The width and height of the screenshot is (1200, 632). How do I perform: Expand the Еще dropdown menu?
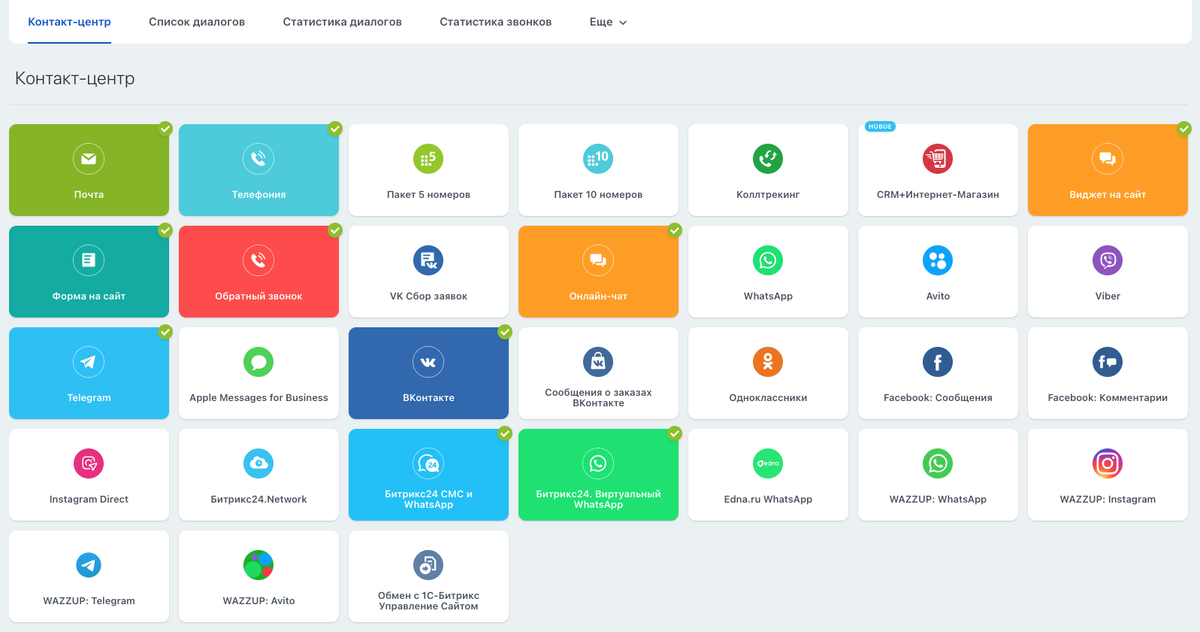(x=609, y=22)
